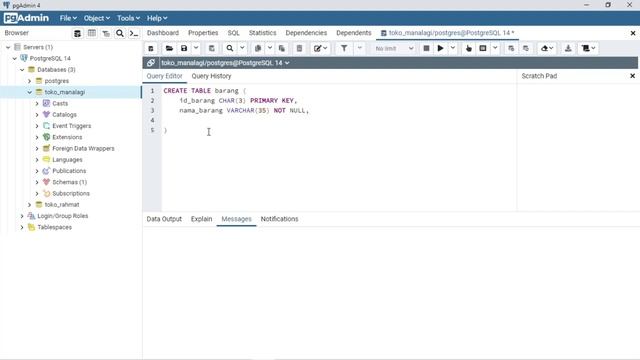Switch to the Data Output tab
The image size is (640, 360).
point(164,219)
